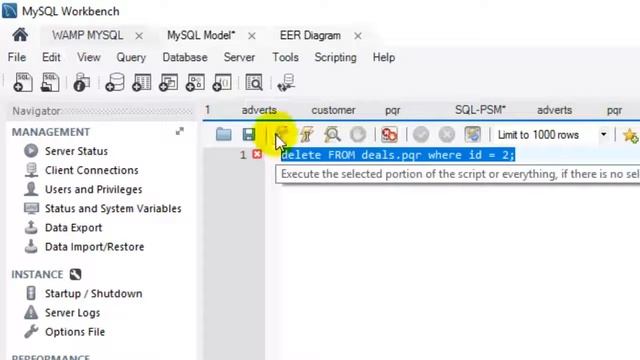The width and height of the screenshot is (640, 360).
Task: Execute the selected script lightning icon
Action: click(x=282, y=134)
